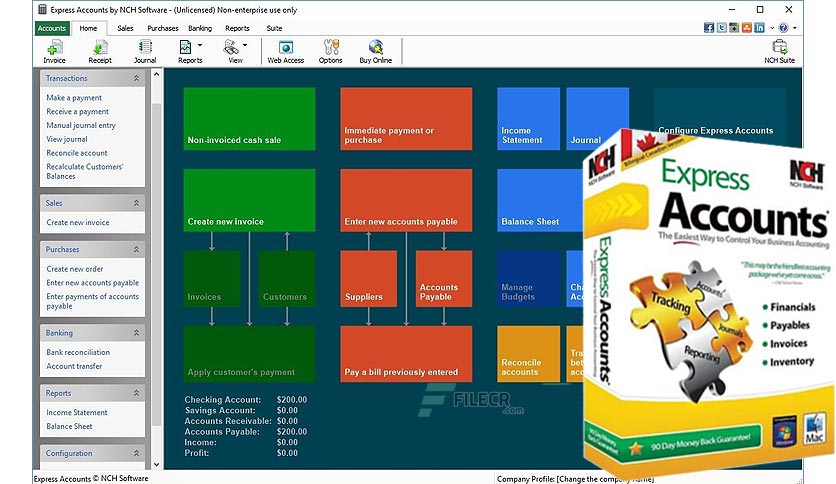Click the sidebar Create new invoice link

point(78,222)
